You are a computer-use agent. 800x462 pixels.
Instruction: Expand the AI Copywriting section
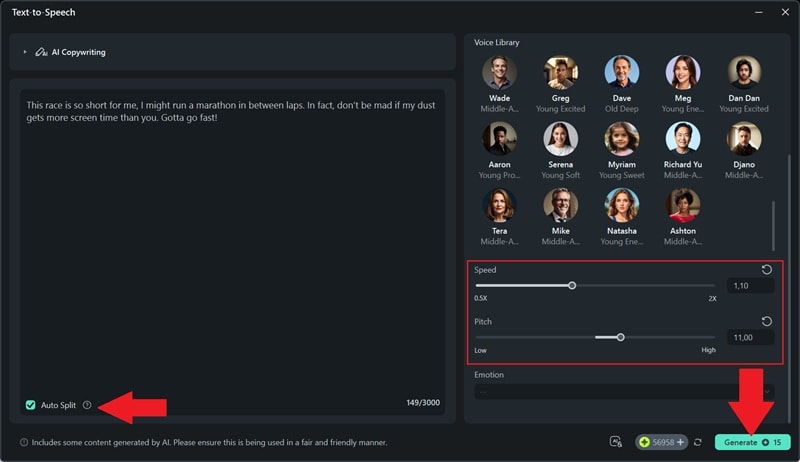click(25, 52)
